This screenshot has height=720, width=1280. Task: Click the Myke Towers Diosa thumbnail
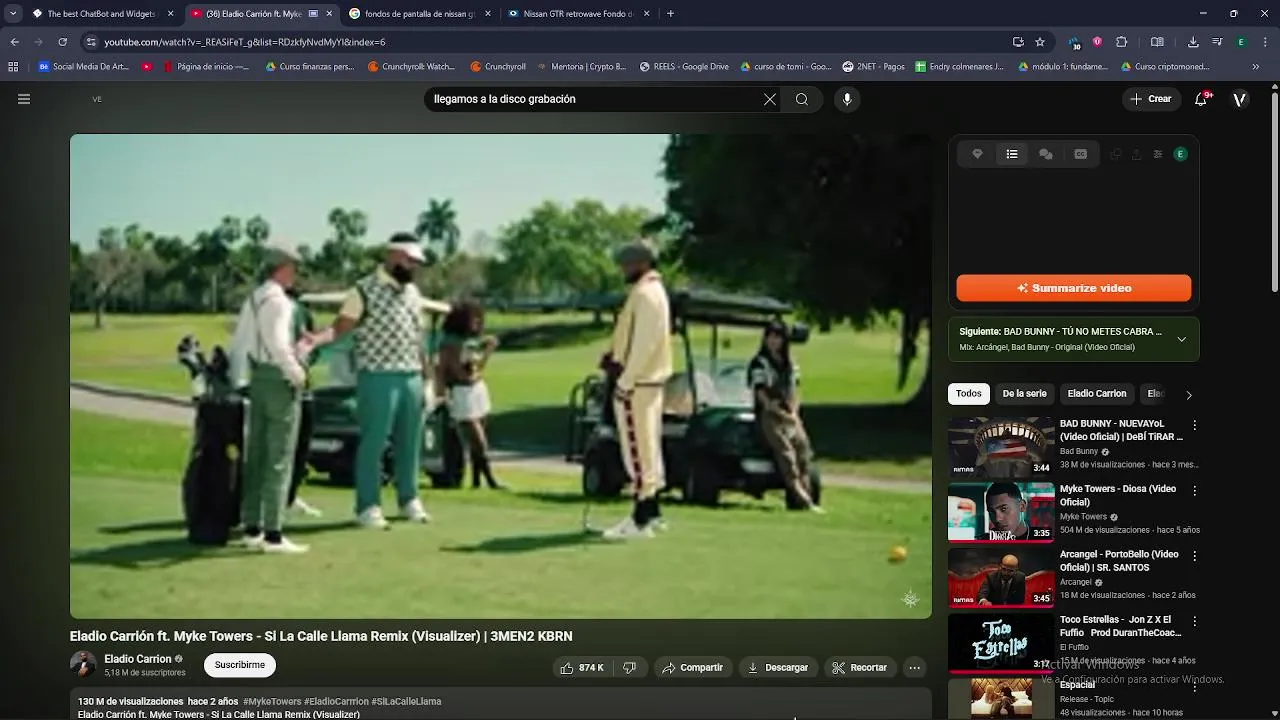click(1001, 511)
